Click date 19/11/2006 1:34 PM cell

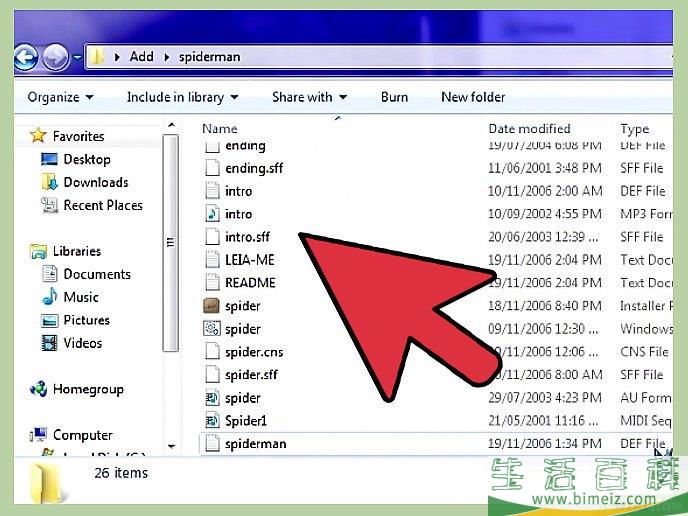545,444
